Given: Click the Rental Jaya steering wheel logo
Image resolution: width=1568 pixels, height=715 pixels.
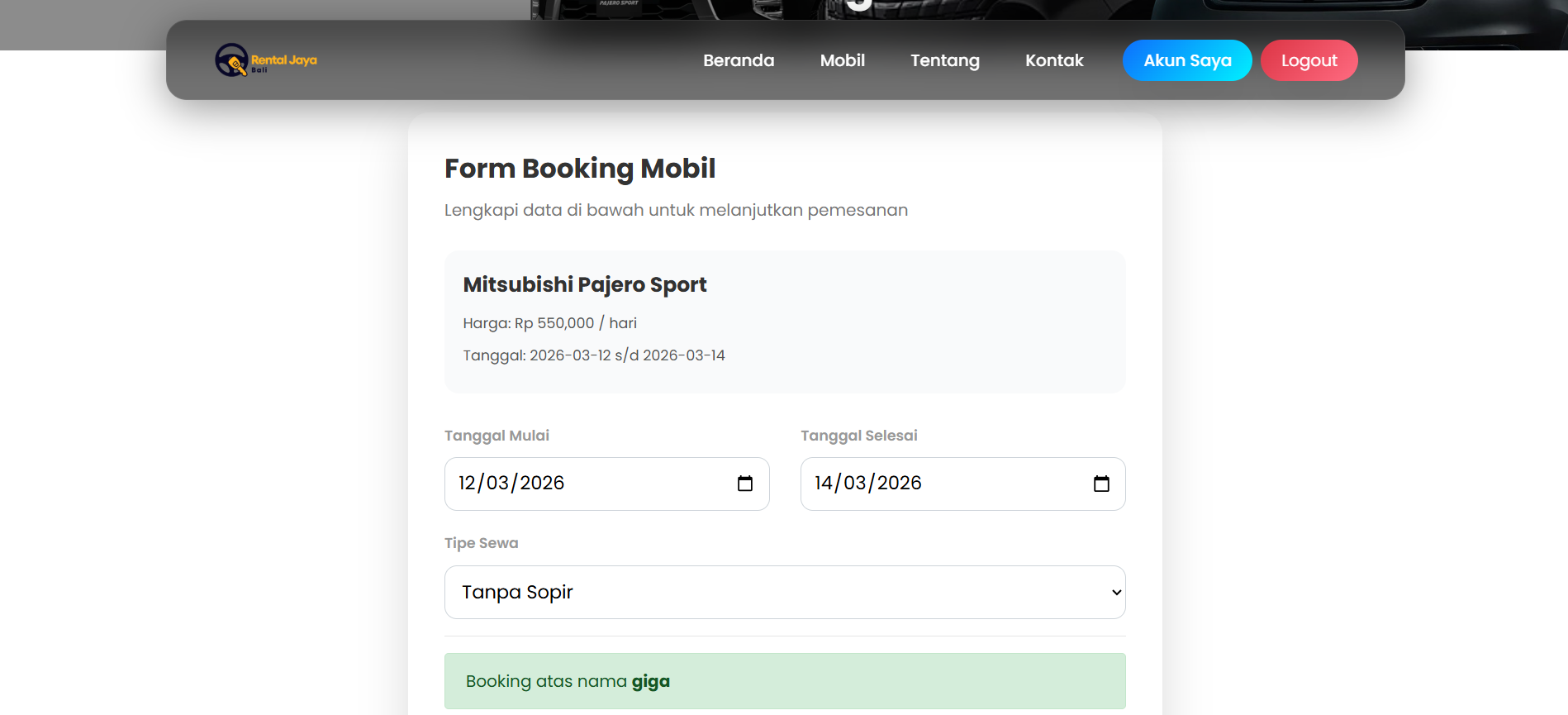Looking at the screenshot, I should [231, 60].
